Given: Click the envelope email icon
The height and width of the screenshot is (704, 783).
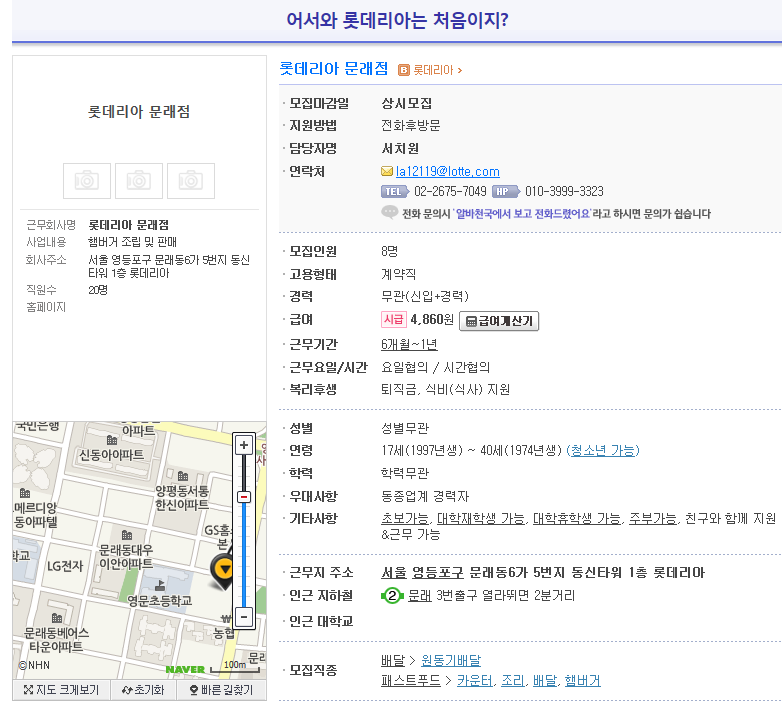Looking at the screenshot, I should coord(387,171).
